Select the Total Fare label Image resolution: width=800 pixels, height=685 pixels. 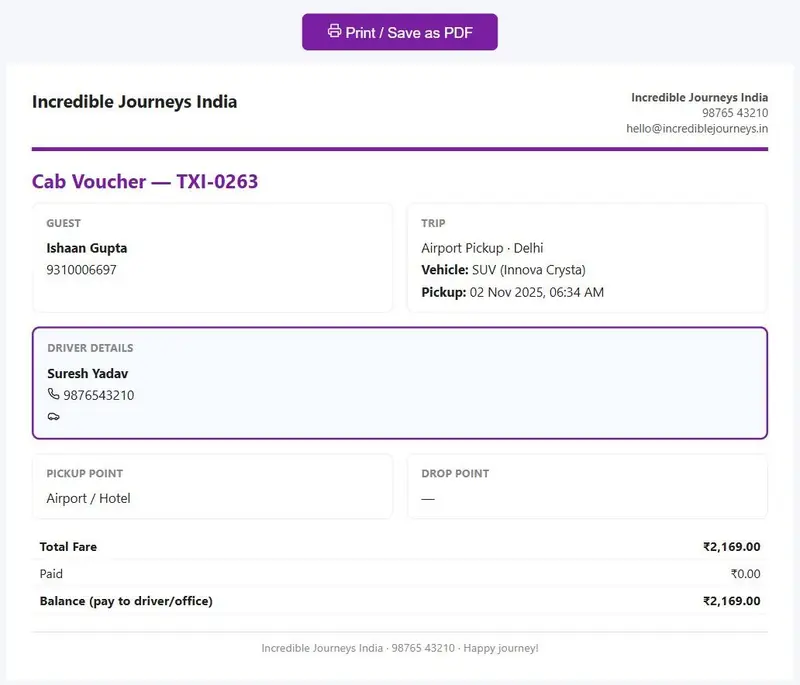(68, 547)
